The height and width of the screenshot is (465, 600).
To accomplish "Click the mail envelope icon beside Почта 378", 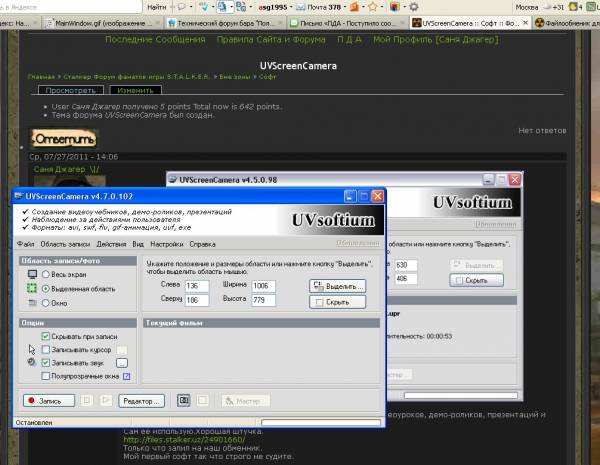I will pyautogui.click(x=301, y=7).
